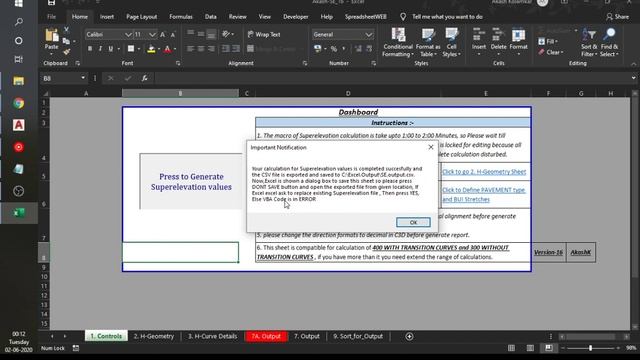Viewport: 640px width, 360px height.
Task: Select Align Right icon
Action: coord(211,49)
